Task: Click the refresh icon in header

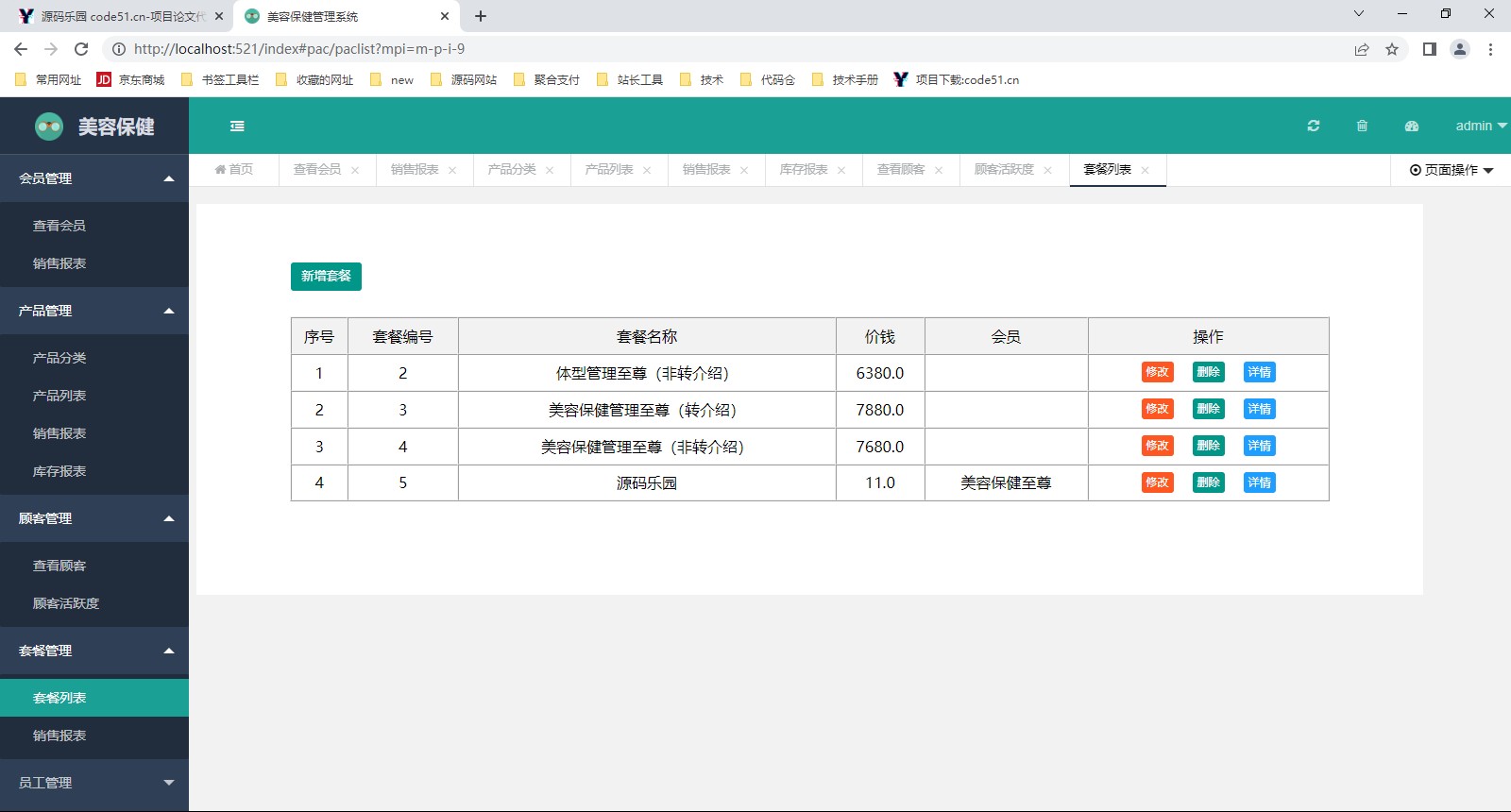Action: (x=1314, y=126)
